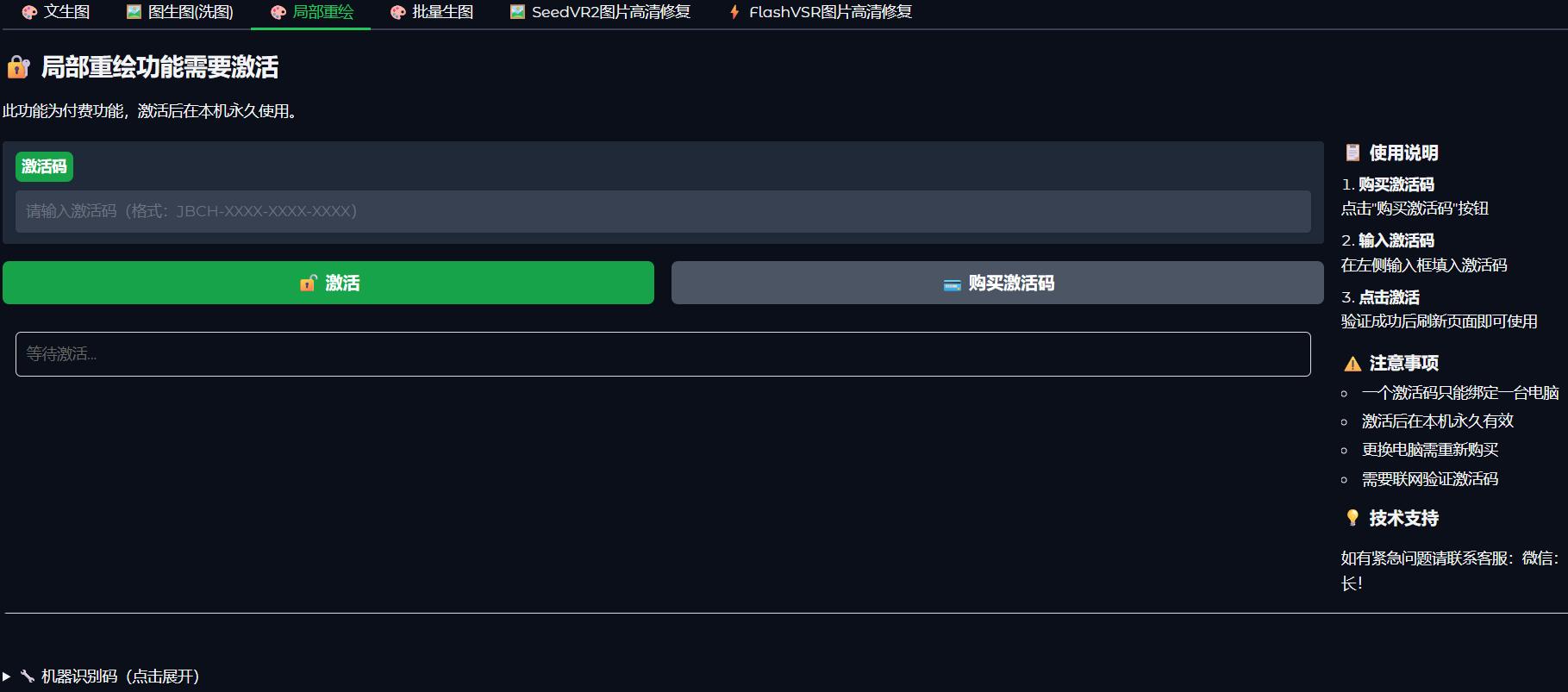
Task: Click the lock icon beside 局部重绘功能需要激活
Action: (x=18, y=67)
